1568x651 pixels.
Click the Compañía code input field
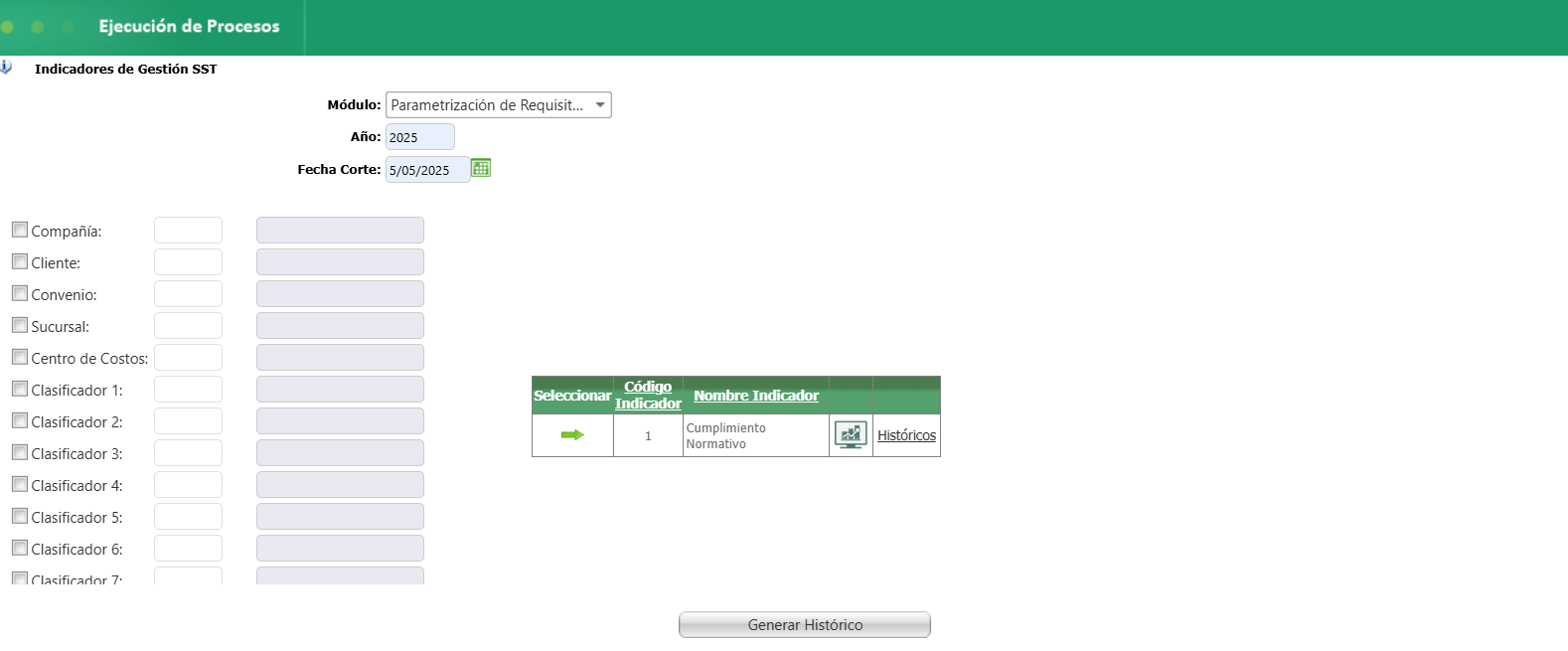coord(188,230)
